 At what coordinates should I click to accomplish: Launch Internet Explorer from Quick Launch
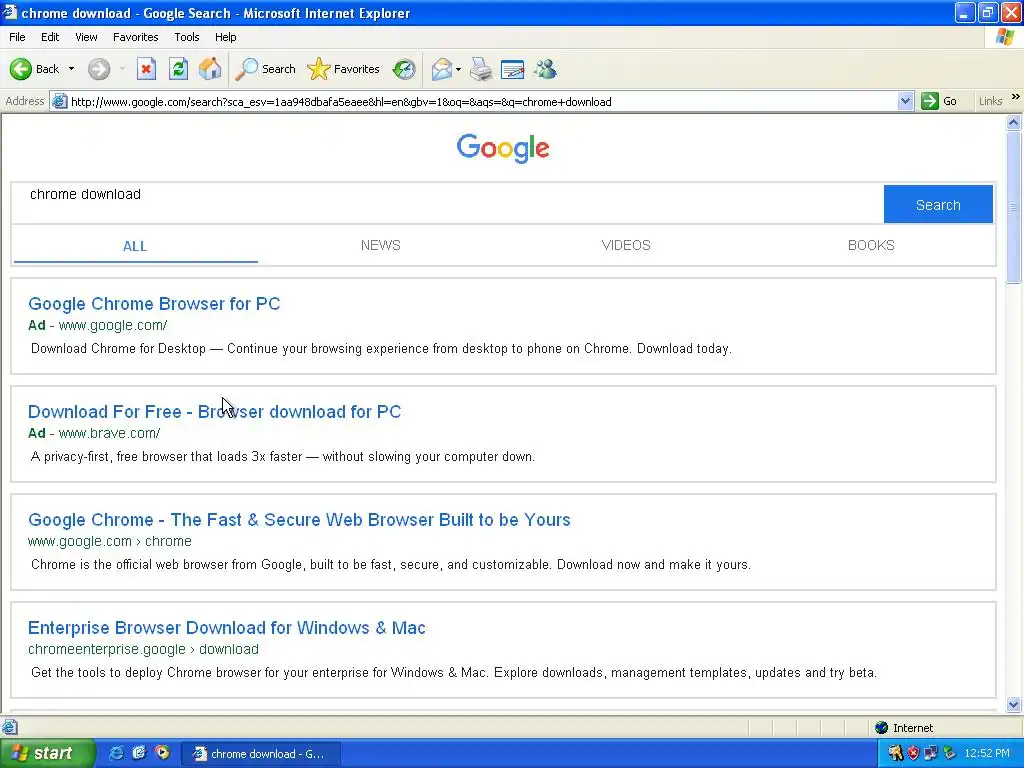pyautogui.click(x=116, y=753)
